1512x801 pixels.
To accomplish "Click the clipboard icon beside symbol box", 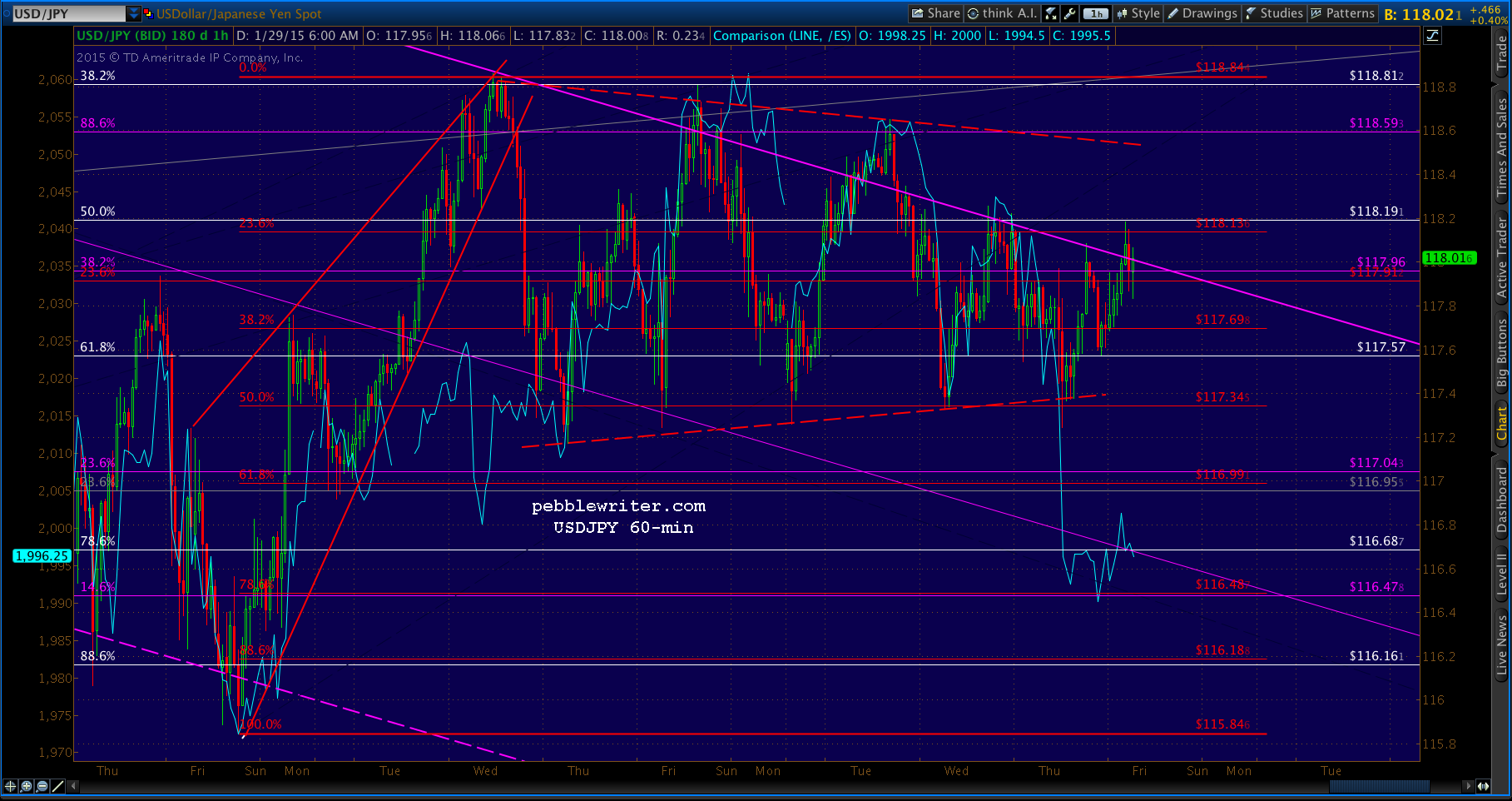I will (148, 13).
